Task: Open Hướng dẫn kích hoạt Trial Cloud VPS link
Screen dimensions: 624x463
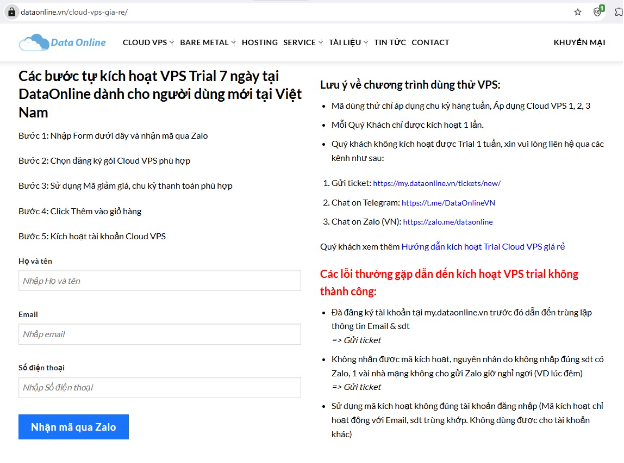Action: 483,246
